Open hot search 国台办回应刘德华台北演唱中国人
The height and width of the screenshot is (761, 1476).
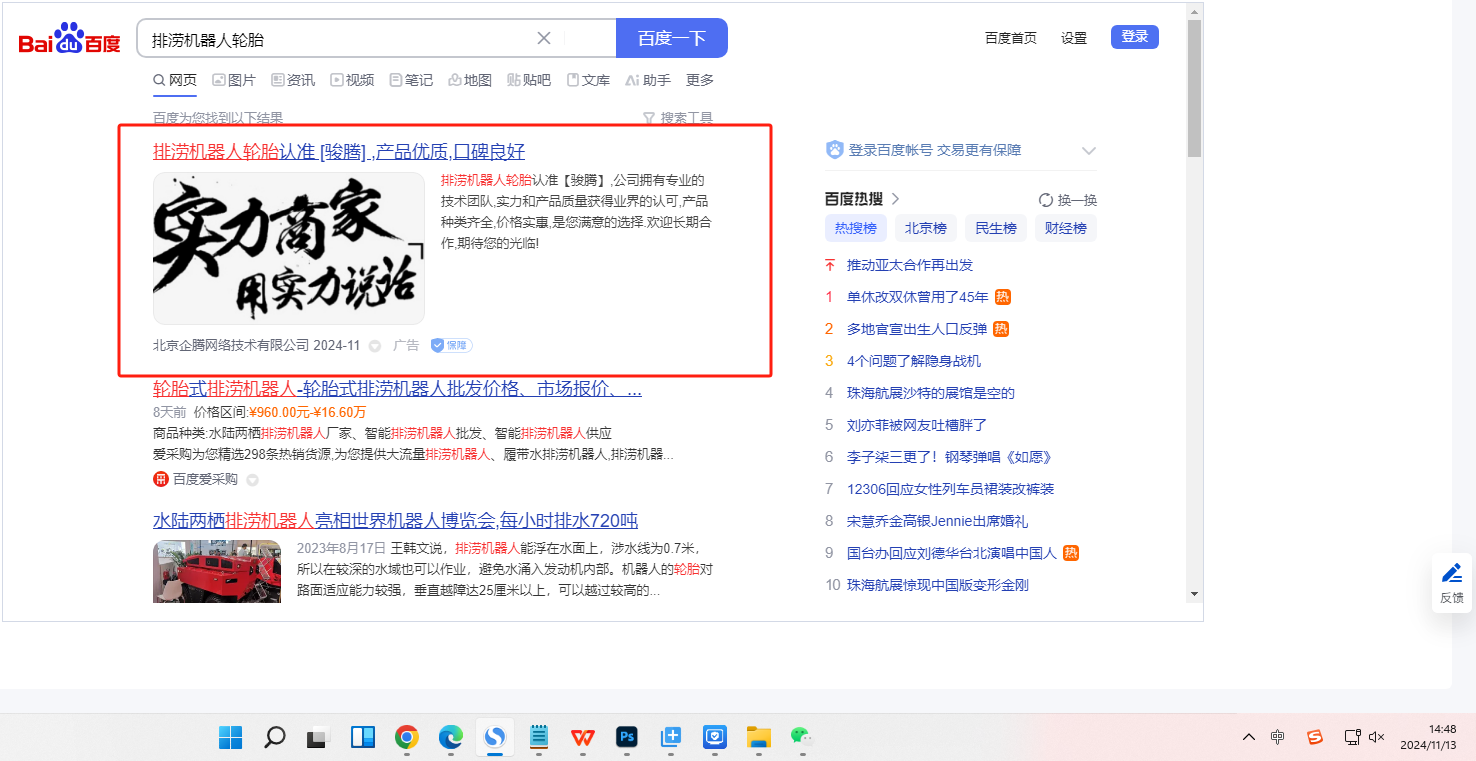[x=952, y=553]
